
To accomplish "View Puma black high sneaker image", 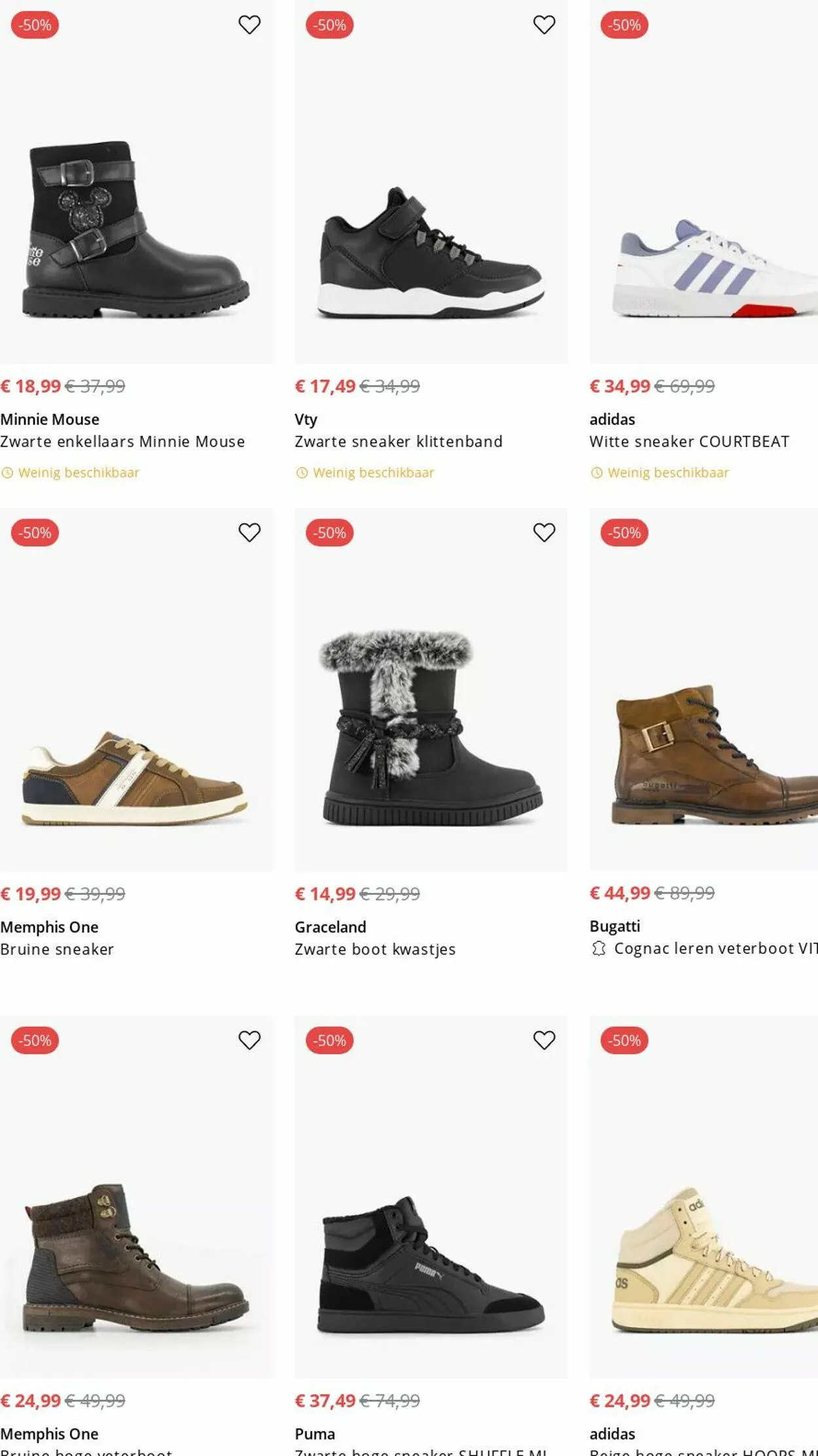I will coord(430,1264).
